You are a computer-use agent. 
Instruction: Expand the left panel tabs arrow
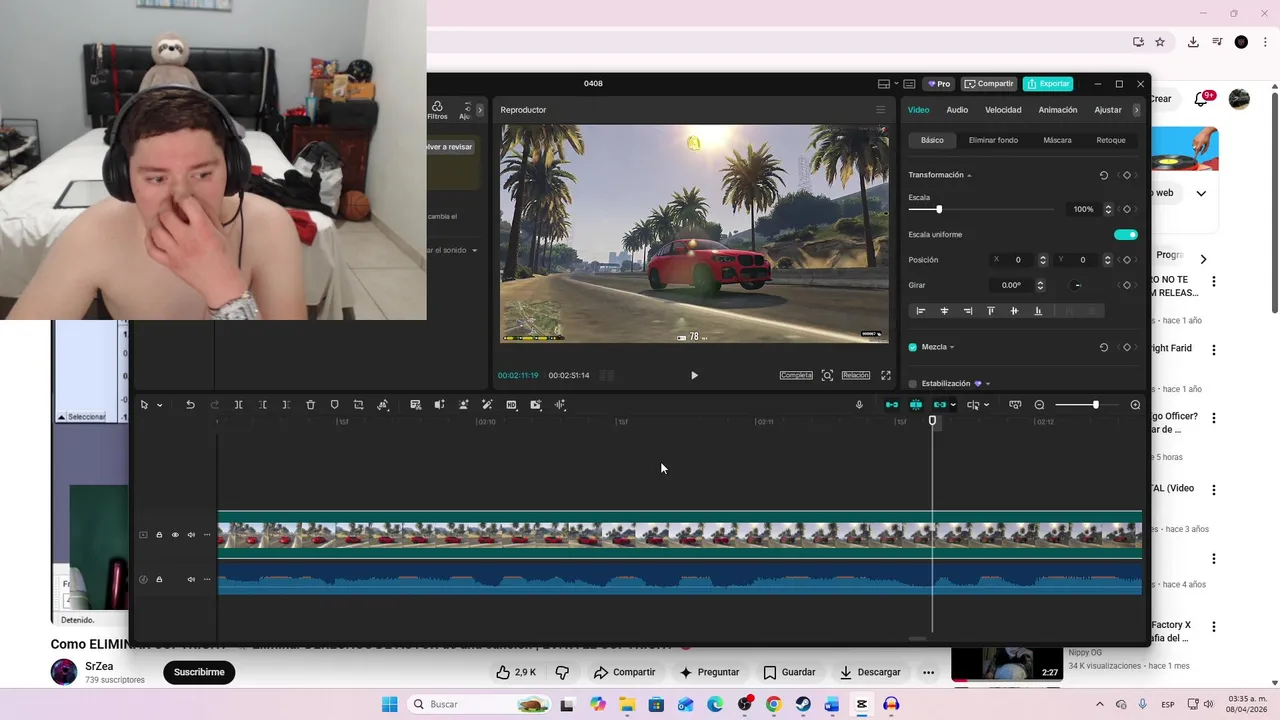[480, 110]
